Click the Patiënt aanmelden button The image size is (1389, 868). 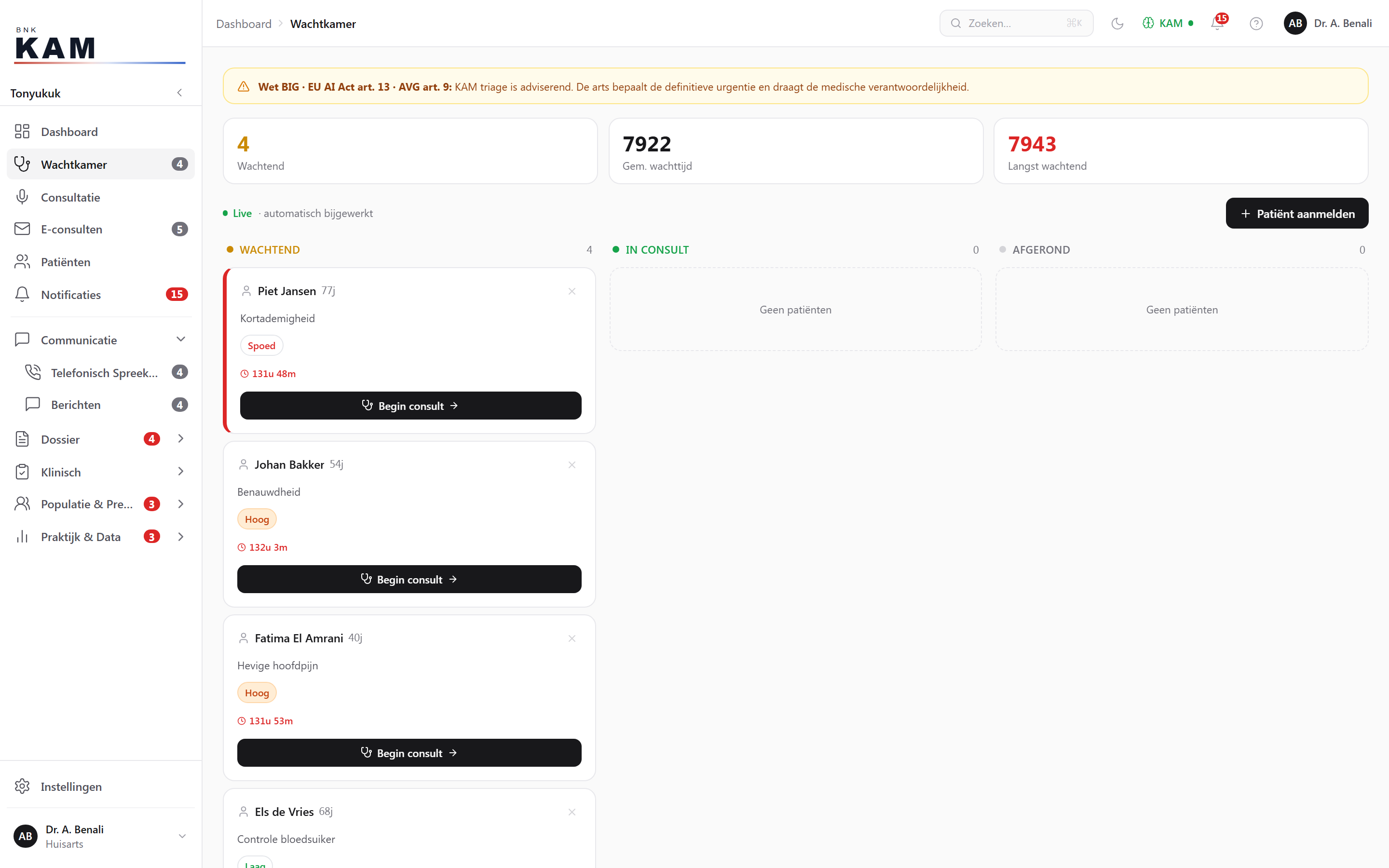pyautogui.click(x=1296, y=214)
